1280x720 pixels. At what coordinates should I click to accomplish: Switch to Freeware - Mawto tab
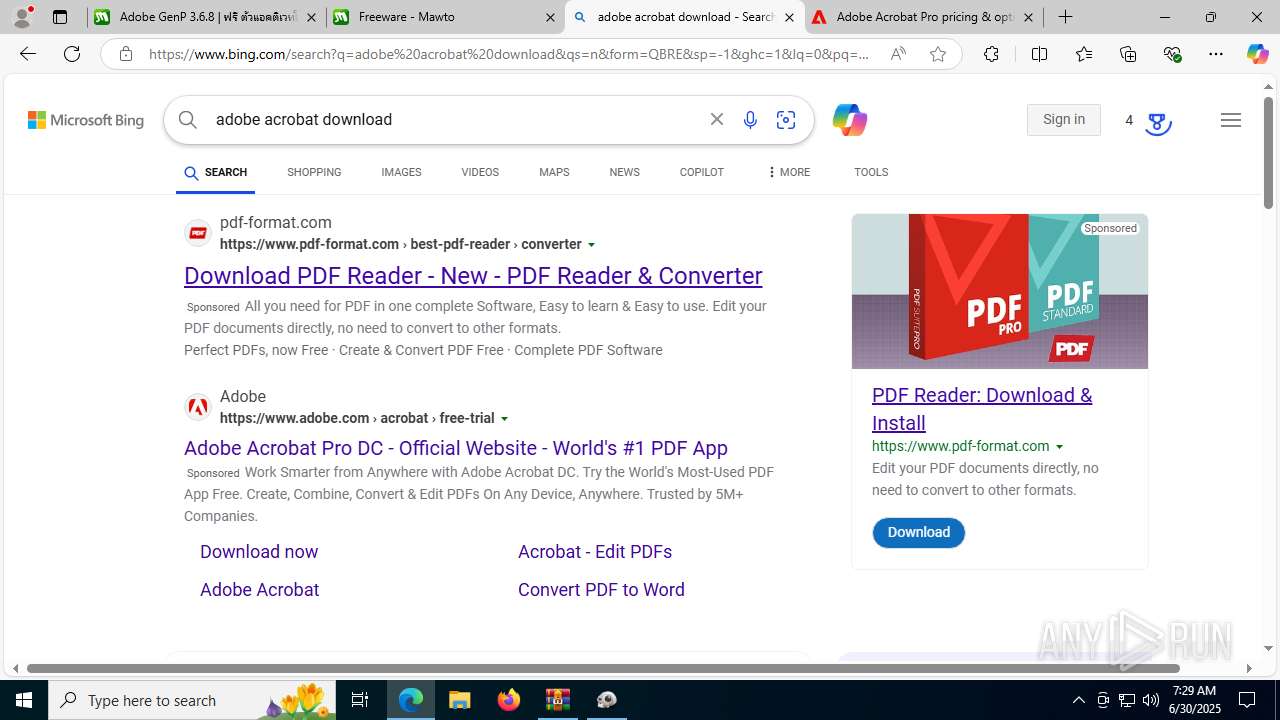coord(444,17)
